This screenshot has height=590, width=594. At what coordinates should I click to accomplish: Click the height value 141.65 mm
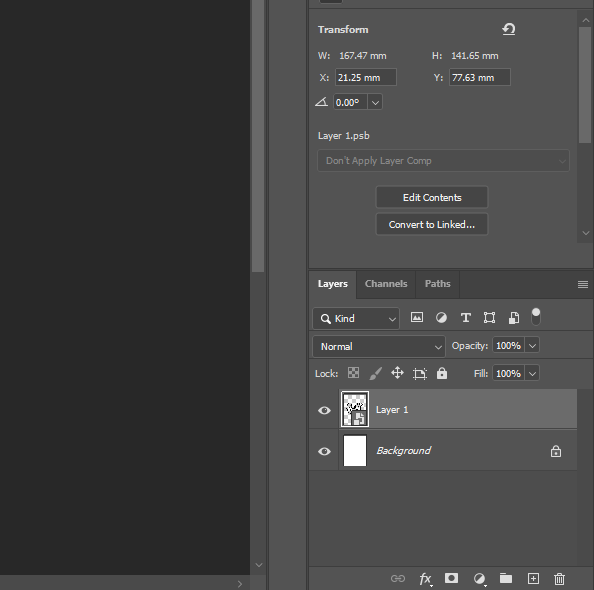475,56
